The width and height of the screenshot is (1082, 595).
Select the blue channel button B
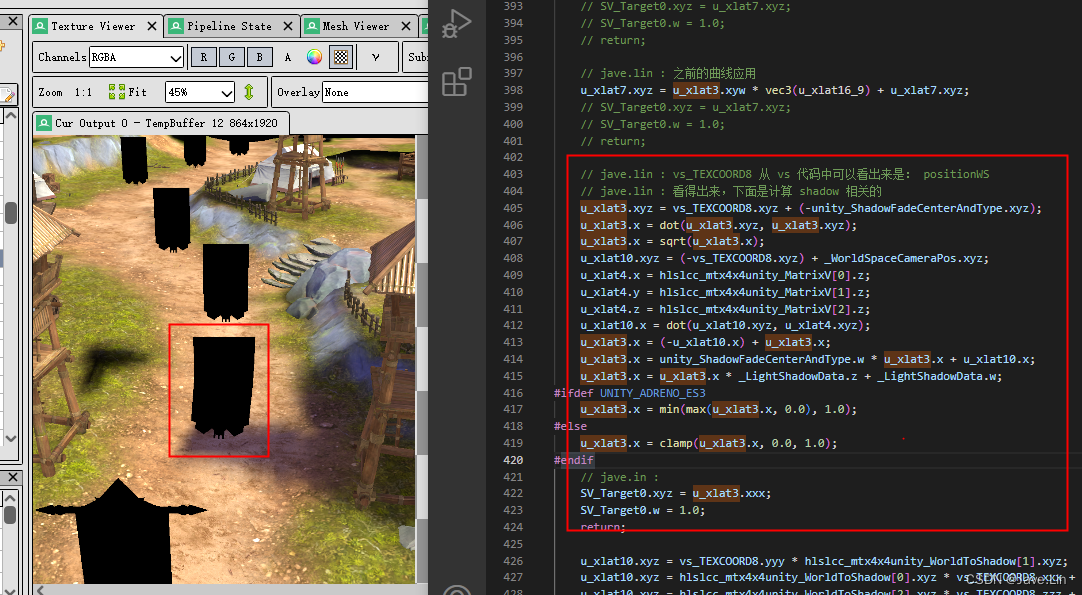pyautogui.click(x=259, y=57)
